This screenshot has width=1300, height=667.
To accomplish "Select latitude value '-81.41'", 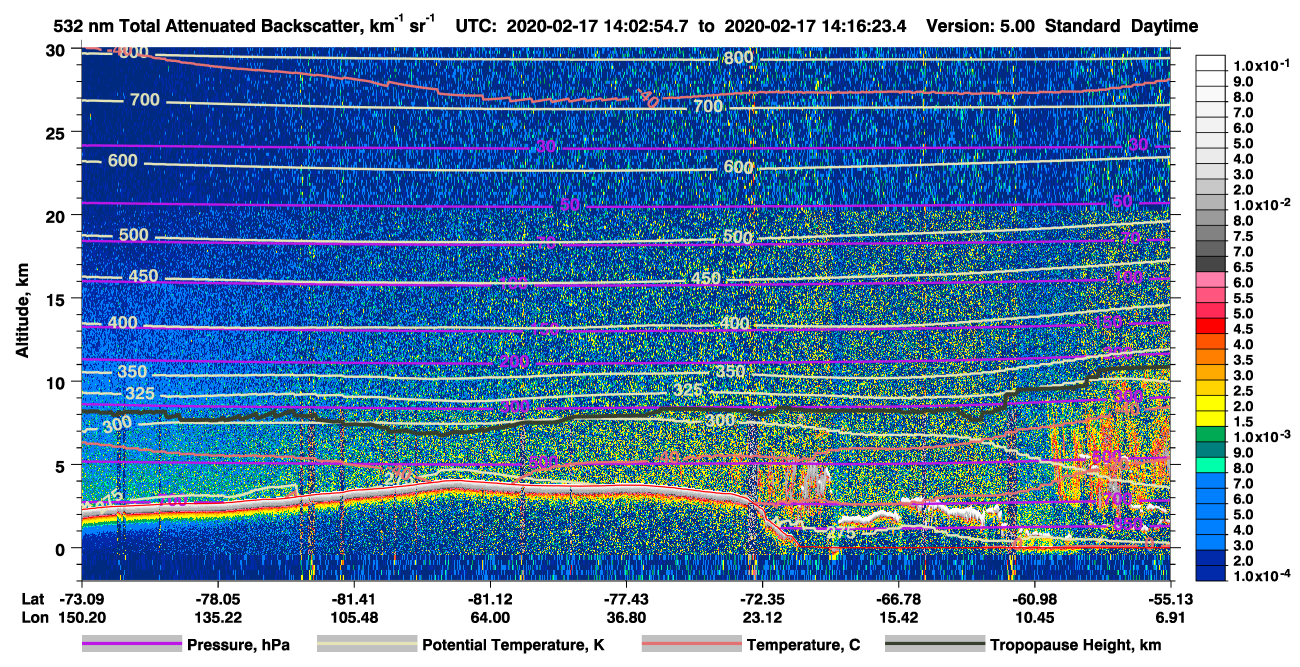I will pos(353,598).
